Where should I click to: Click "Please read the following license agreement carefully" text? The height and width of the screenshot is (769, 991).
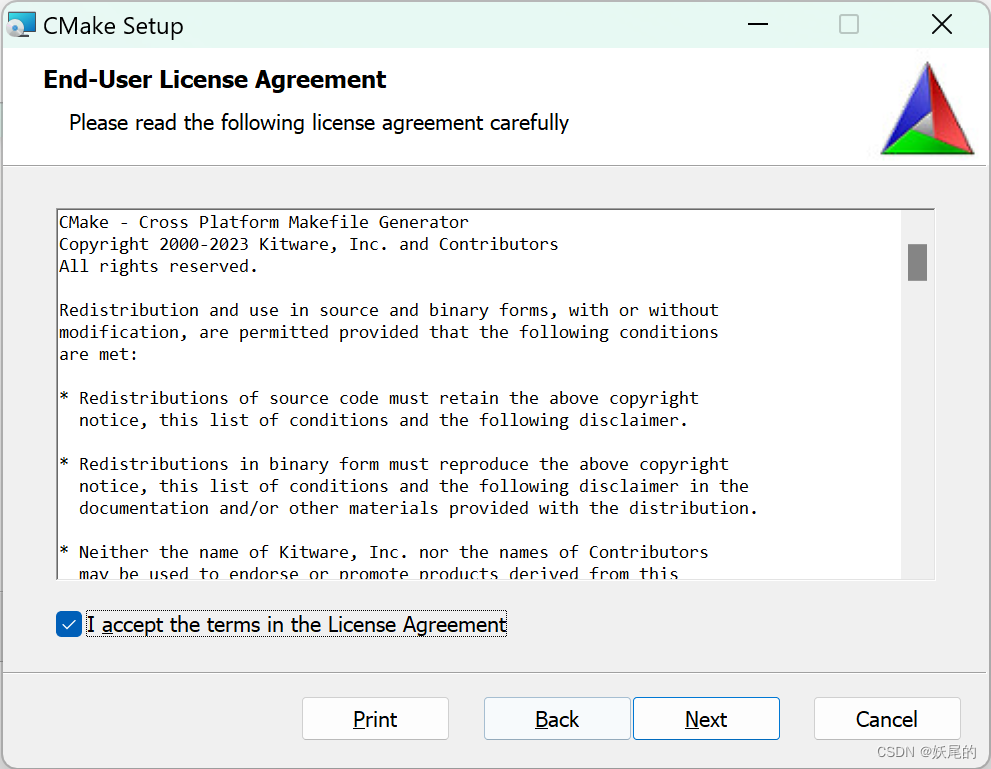[x=319, y=123]
